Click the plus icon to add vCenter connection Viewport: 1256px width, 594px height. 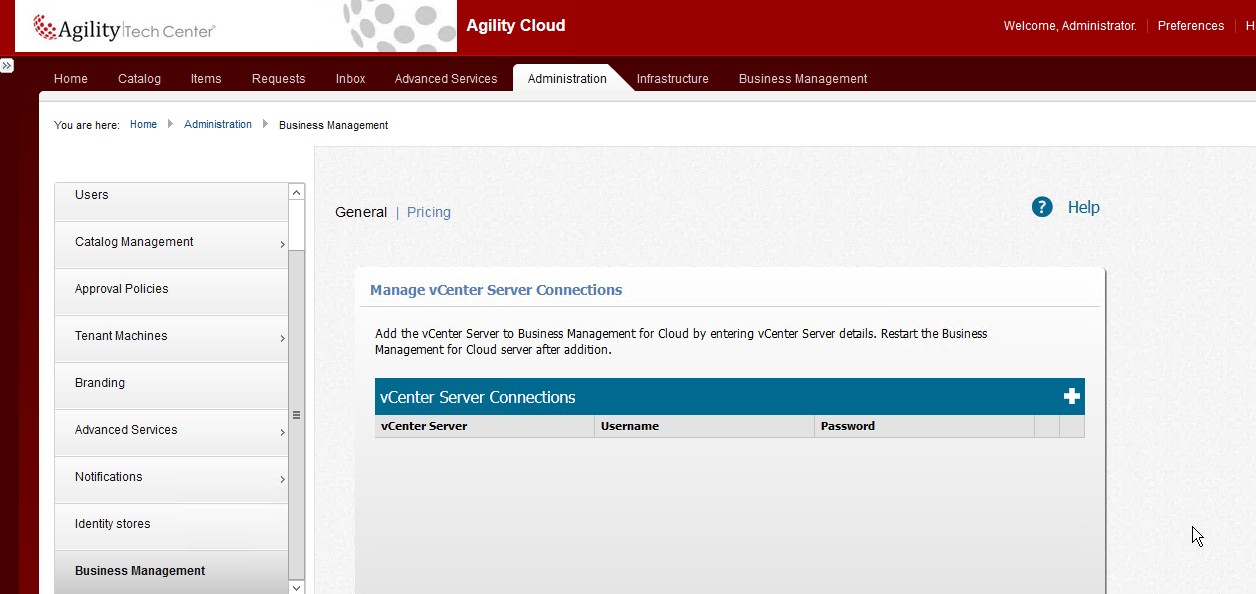1071,397
